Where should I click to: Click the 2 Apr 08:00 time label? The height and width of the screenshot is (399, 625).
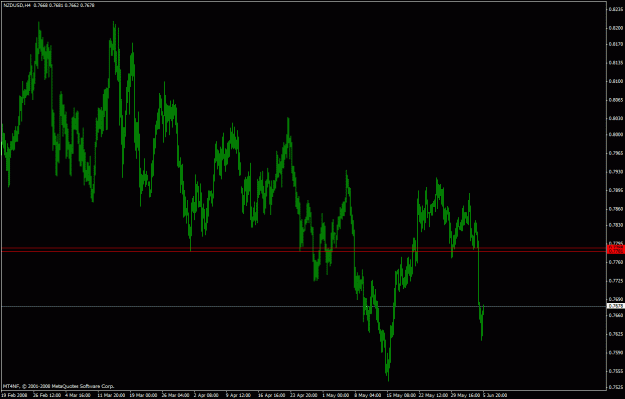(x=206, y=395)
